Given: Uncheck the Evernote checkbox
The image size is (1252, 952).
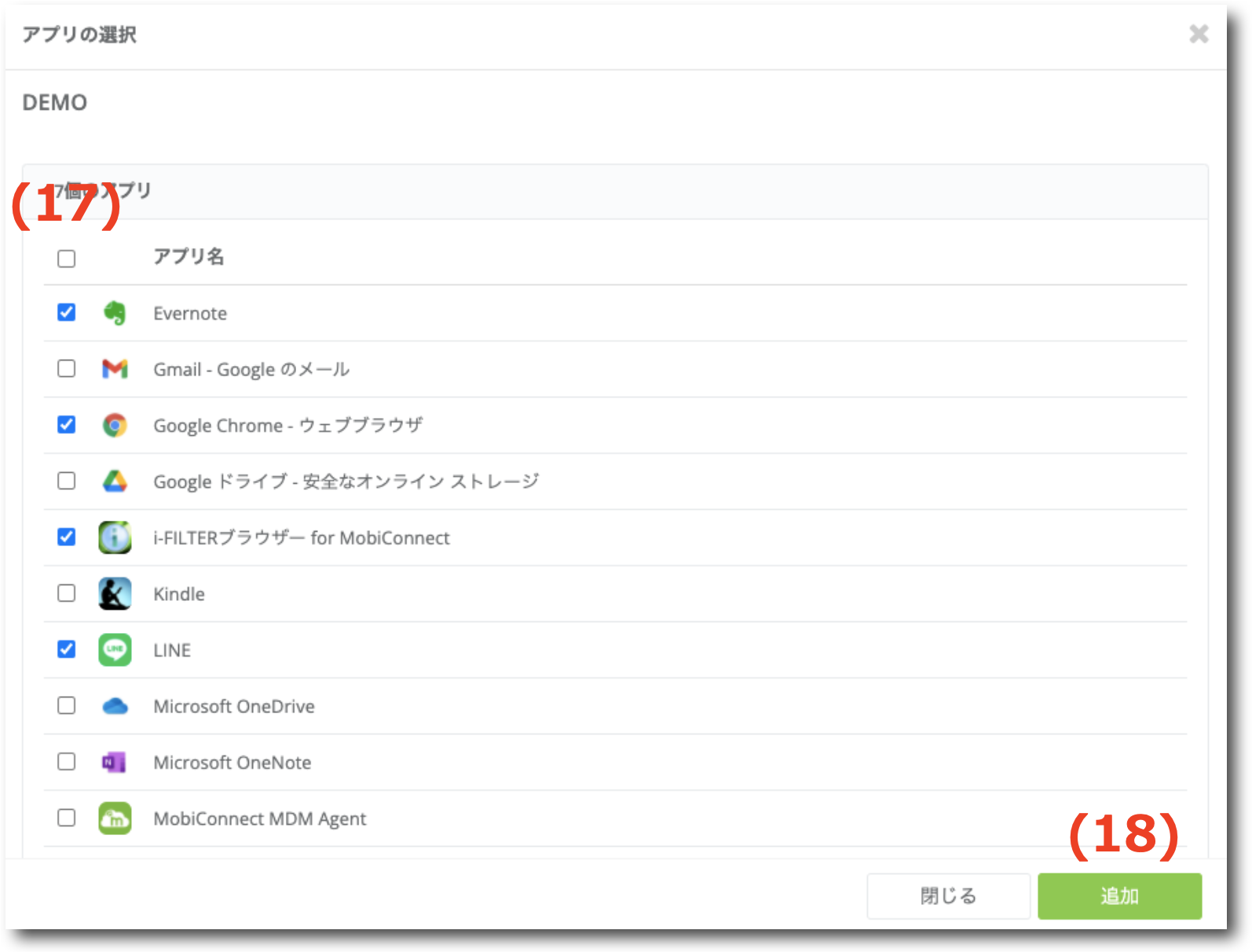Looking at the screenshot, I should pyautogui.click(x=67, y=313).
